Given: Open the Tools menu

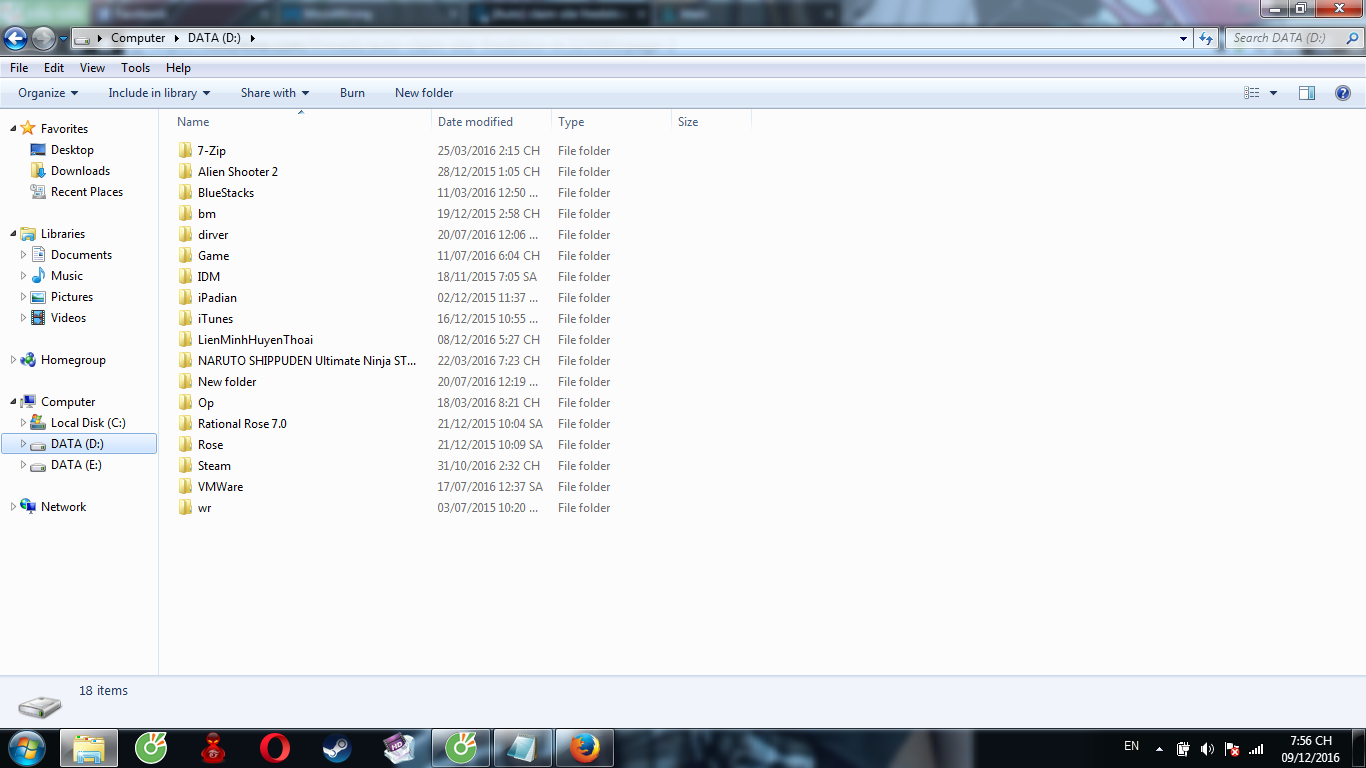Looking at the screenshot, I should tap(136, 68).
